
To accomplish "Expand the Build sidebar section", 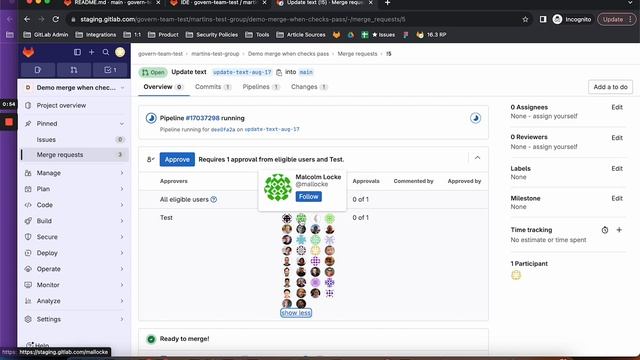I will 74,221.
